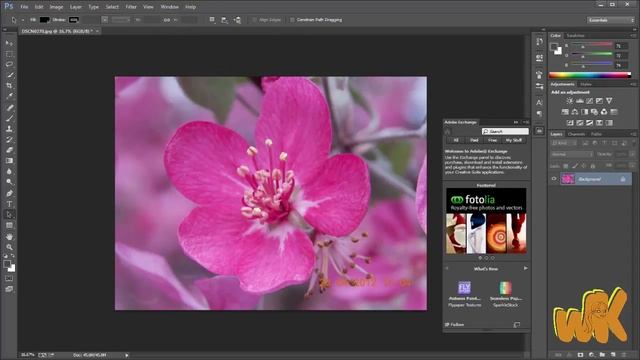Hide the Background layer
The image size is (640, 360).
click(554, 179)
